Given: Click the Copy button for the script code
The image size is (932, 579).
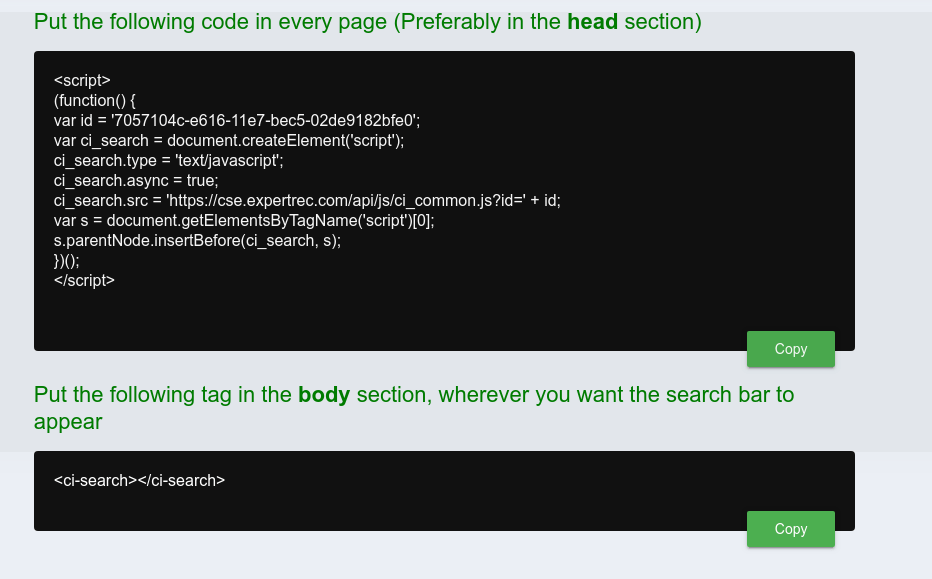Looking at the screenshot, I should (x=790, y=349).
